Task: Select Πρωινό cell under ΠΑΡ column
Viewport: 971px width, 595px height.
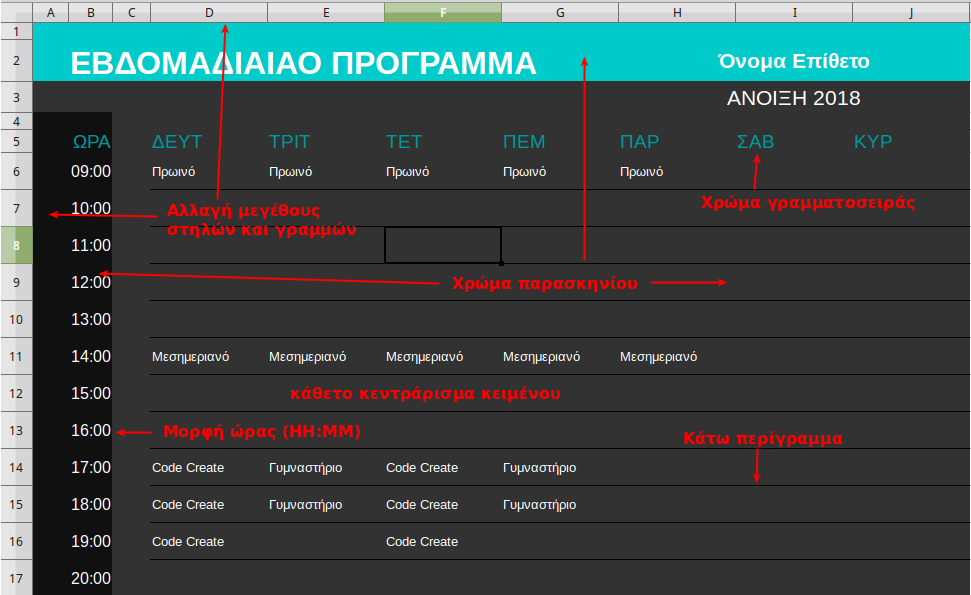Action: (x=641, y=171)
